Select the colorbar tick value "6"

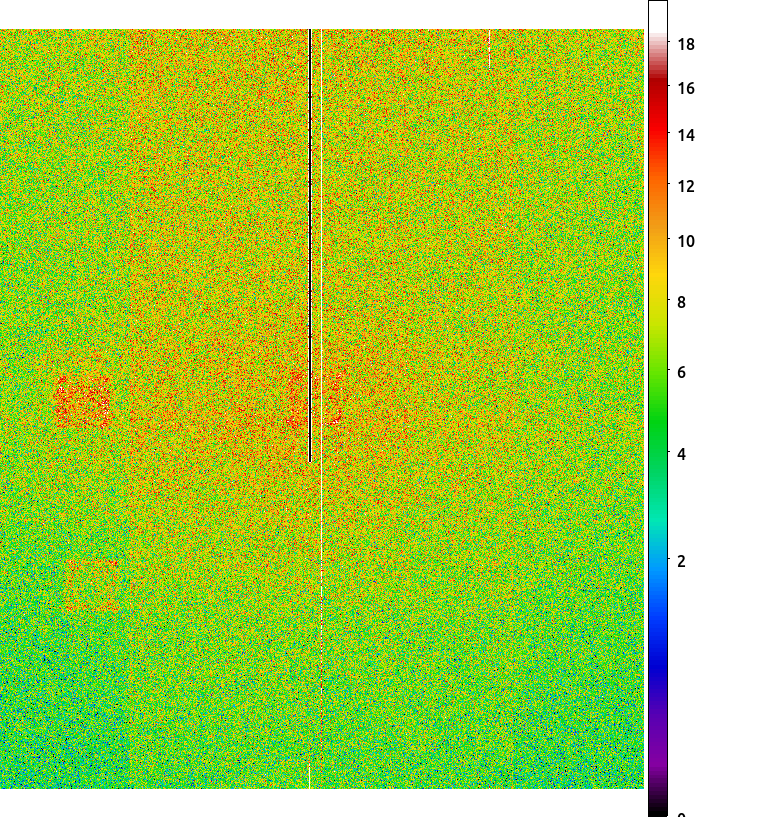coord(681,372)
